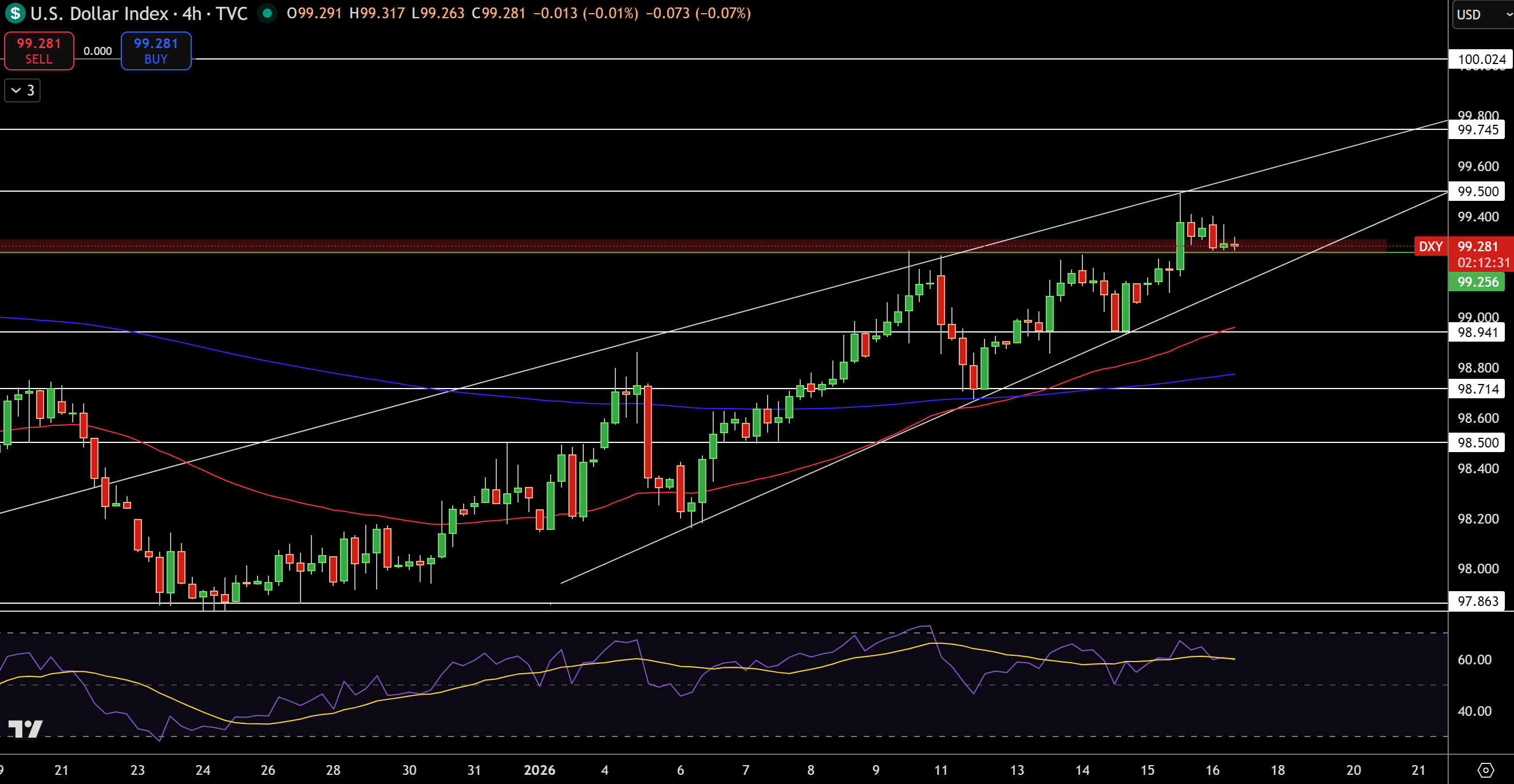Select the 98.500 horizontal line price label
Image resolution: width=1514 pixels, height=784 pixels.
[x=1477, y=442]
